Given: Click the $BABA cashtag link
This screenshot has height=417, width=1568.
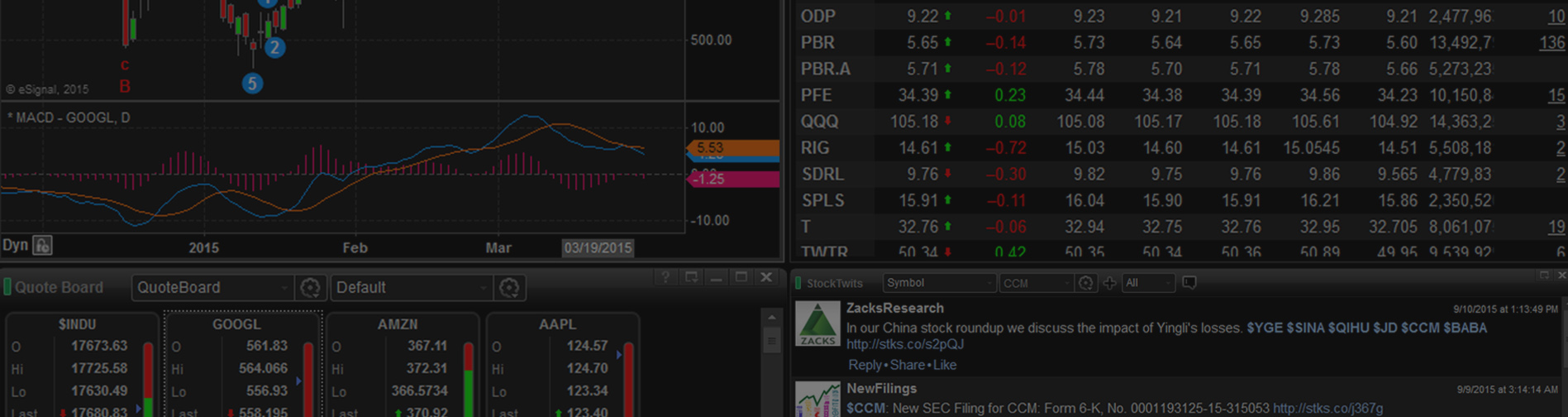Looking at the screenshot, I should tap(1465, 328).
